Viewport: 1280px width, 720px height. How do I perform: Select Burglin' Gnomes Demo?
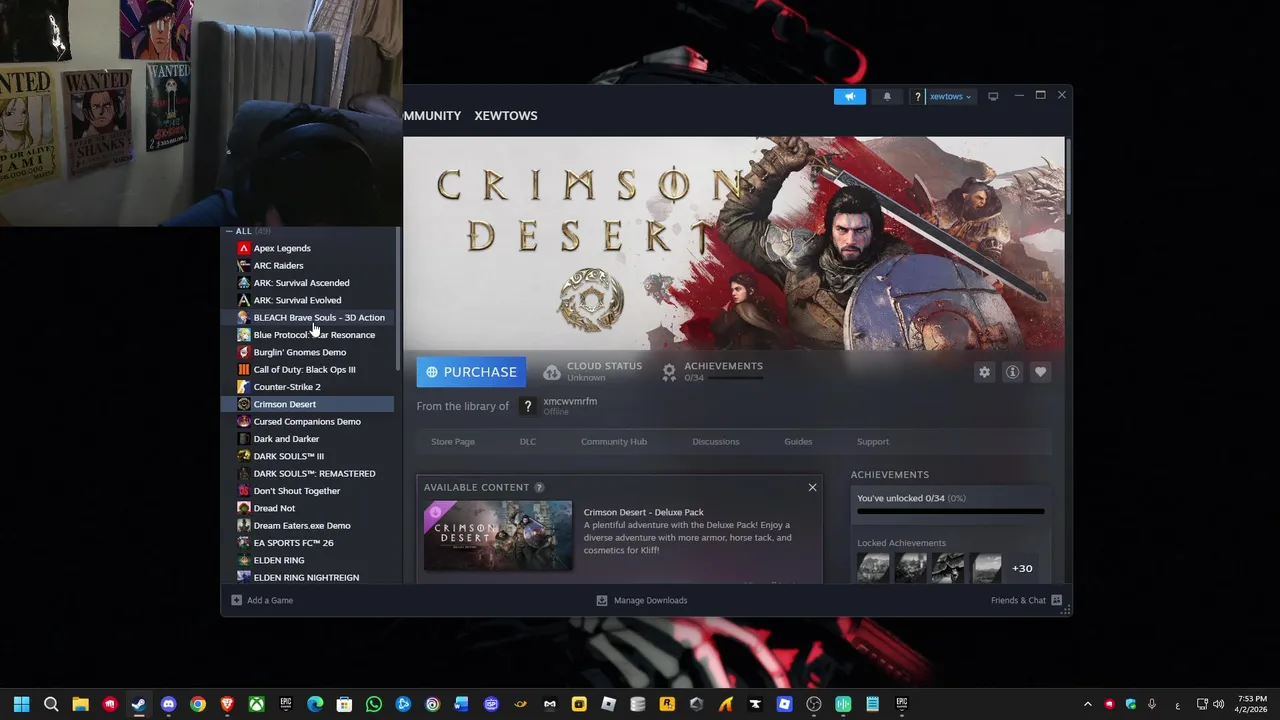pyautogui.click(x=308, y=352)
